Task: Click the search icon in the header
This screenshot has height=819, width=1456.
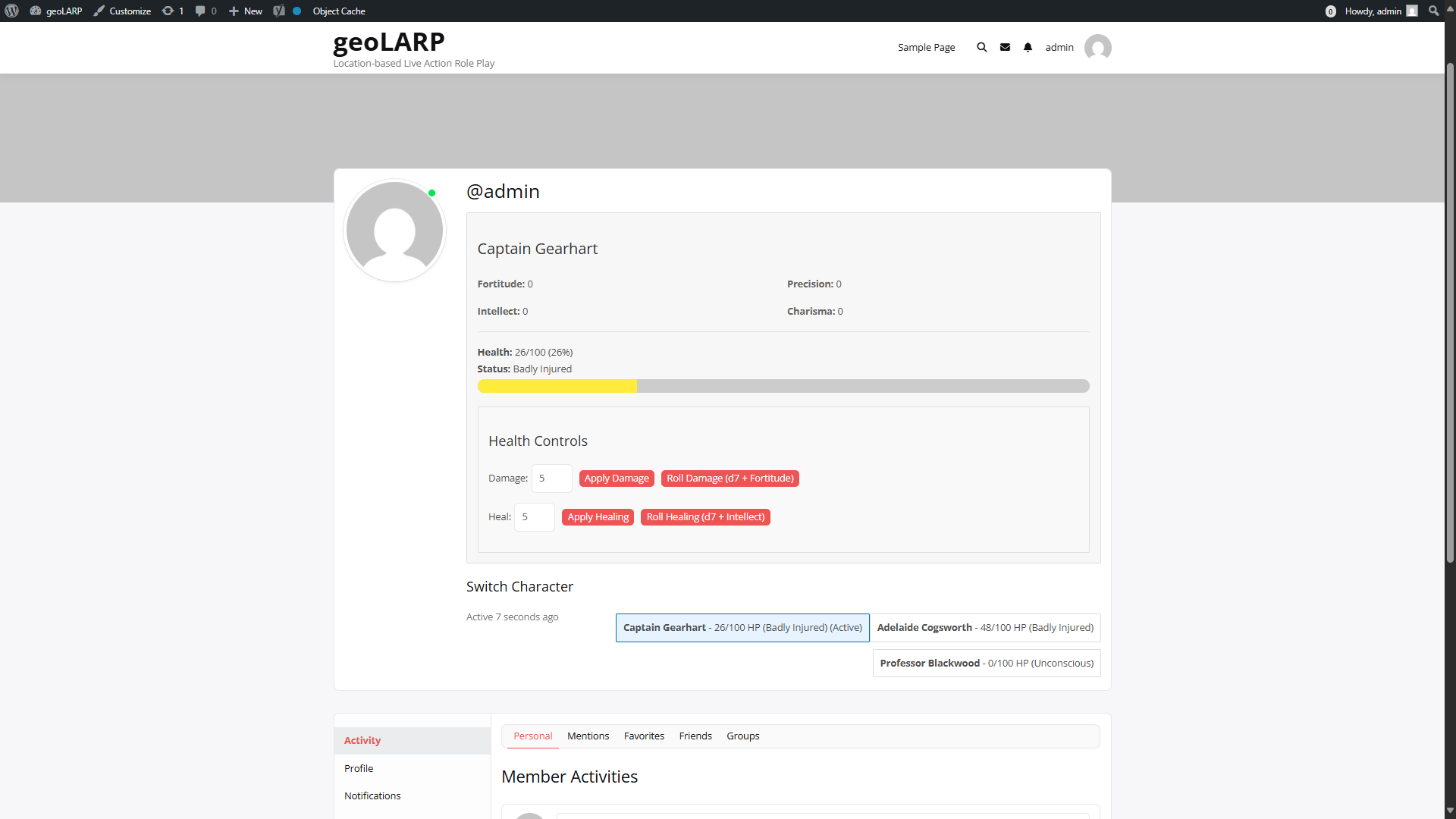Action: (x=981, y=47)
